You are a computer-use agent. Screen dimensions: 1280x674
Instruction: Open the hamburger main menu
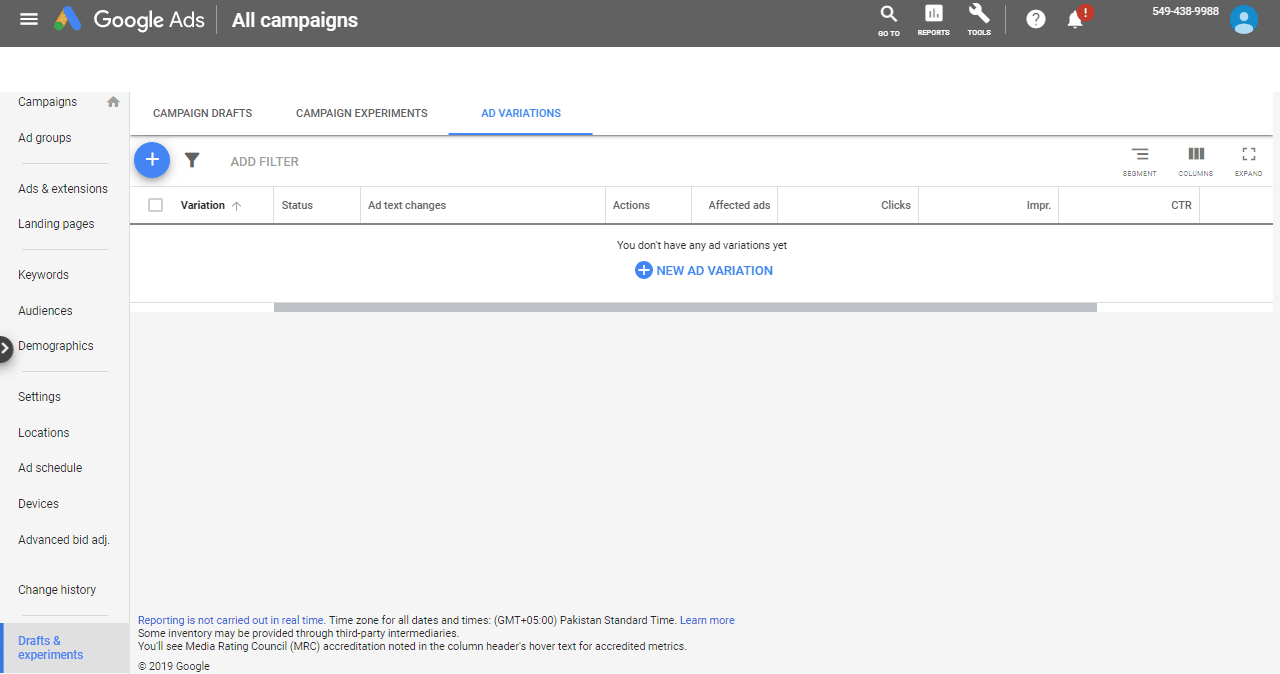pos(29,19)
